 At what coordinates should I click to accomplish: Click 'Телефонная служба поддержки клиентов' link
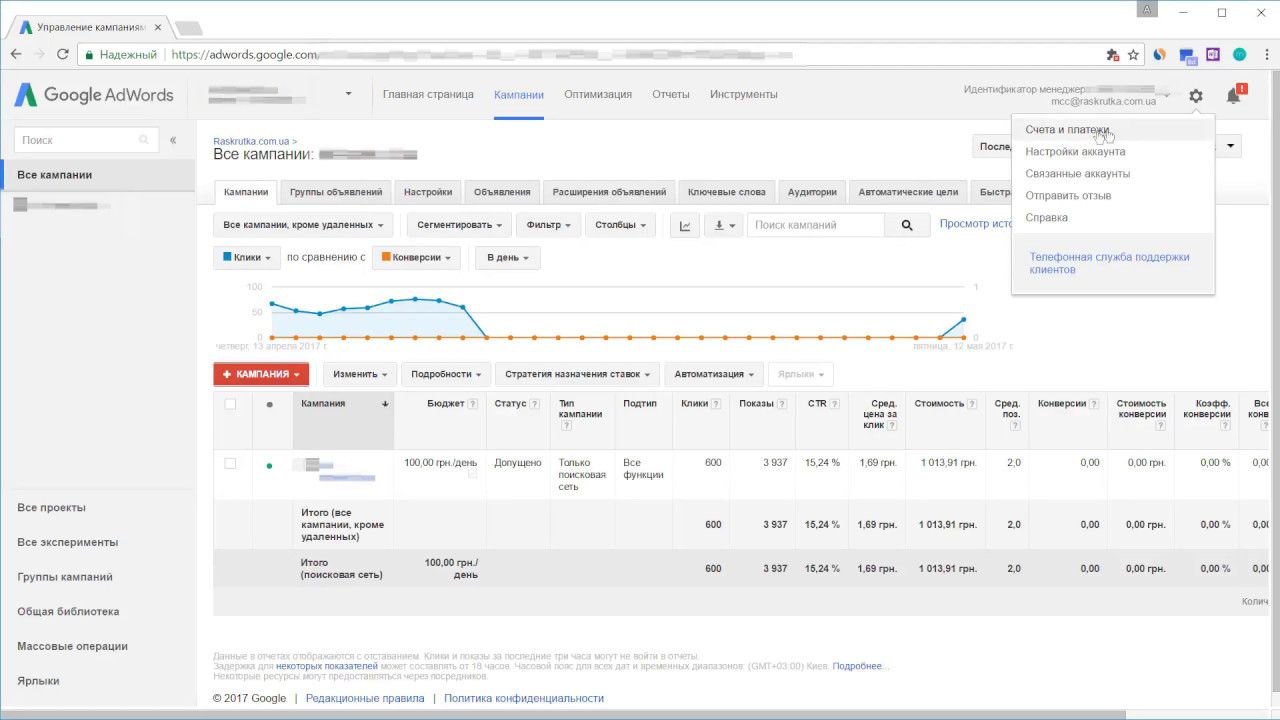point(1109,263)
